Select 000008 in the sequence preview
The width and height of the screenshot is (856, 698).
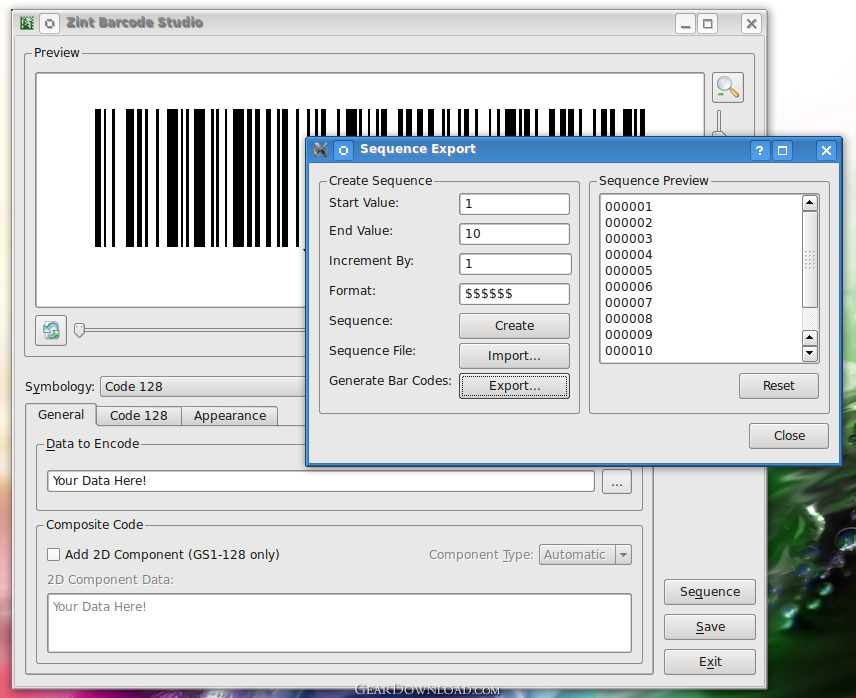[628, 319]
